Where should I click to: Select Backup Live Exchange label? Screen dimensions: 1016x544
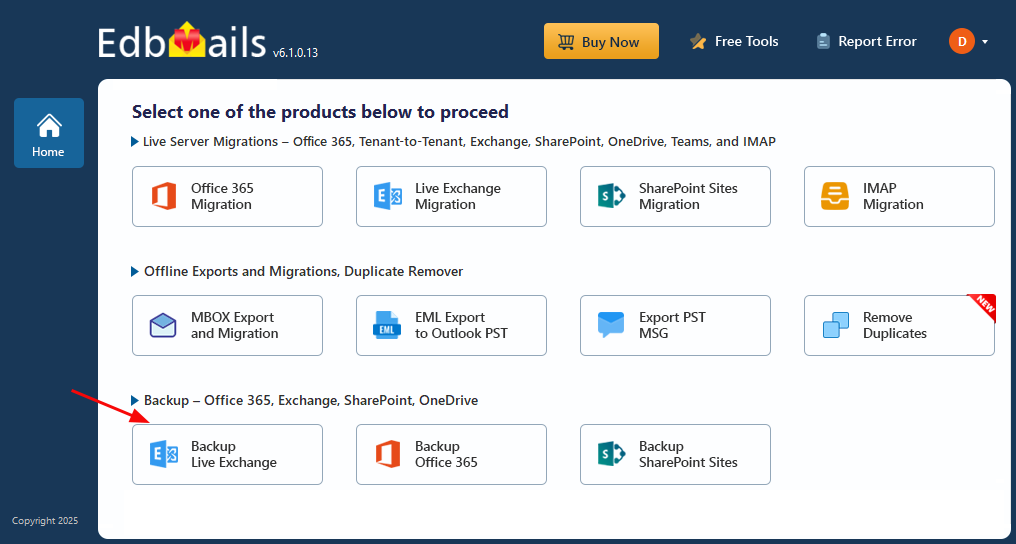coord(234,454)
